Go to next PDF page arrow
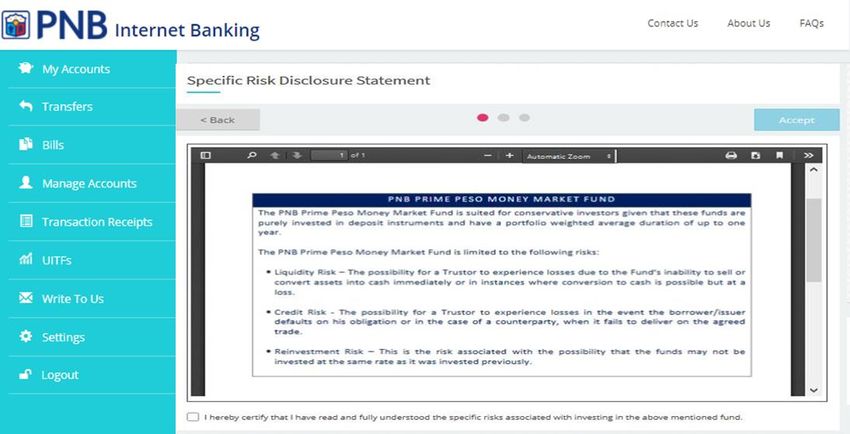Viewport: 850px width, 434px height. click(296, 156)
